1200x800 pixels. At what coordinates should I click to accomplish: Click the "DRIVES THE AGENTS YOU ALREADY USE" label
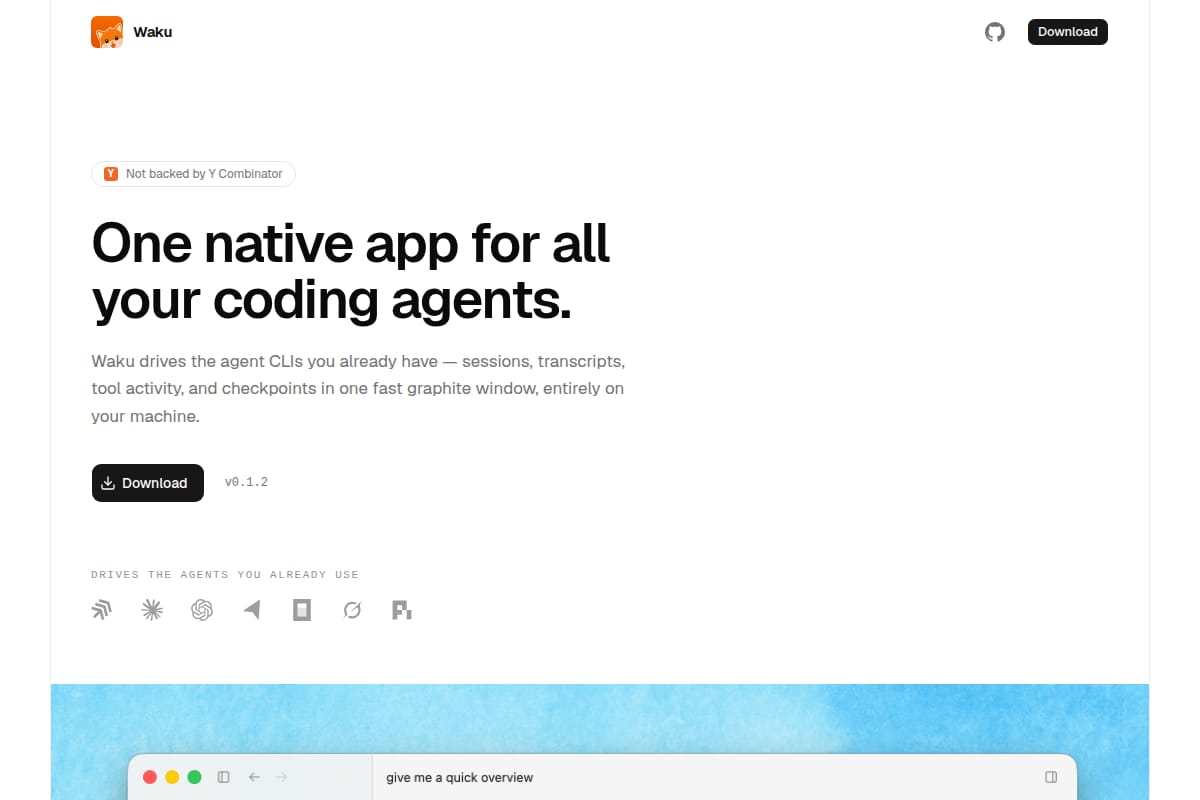[225, 575]
